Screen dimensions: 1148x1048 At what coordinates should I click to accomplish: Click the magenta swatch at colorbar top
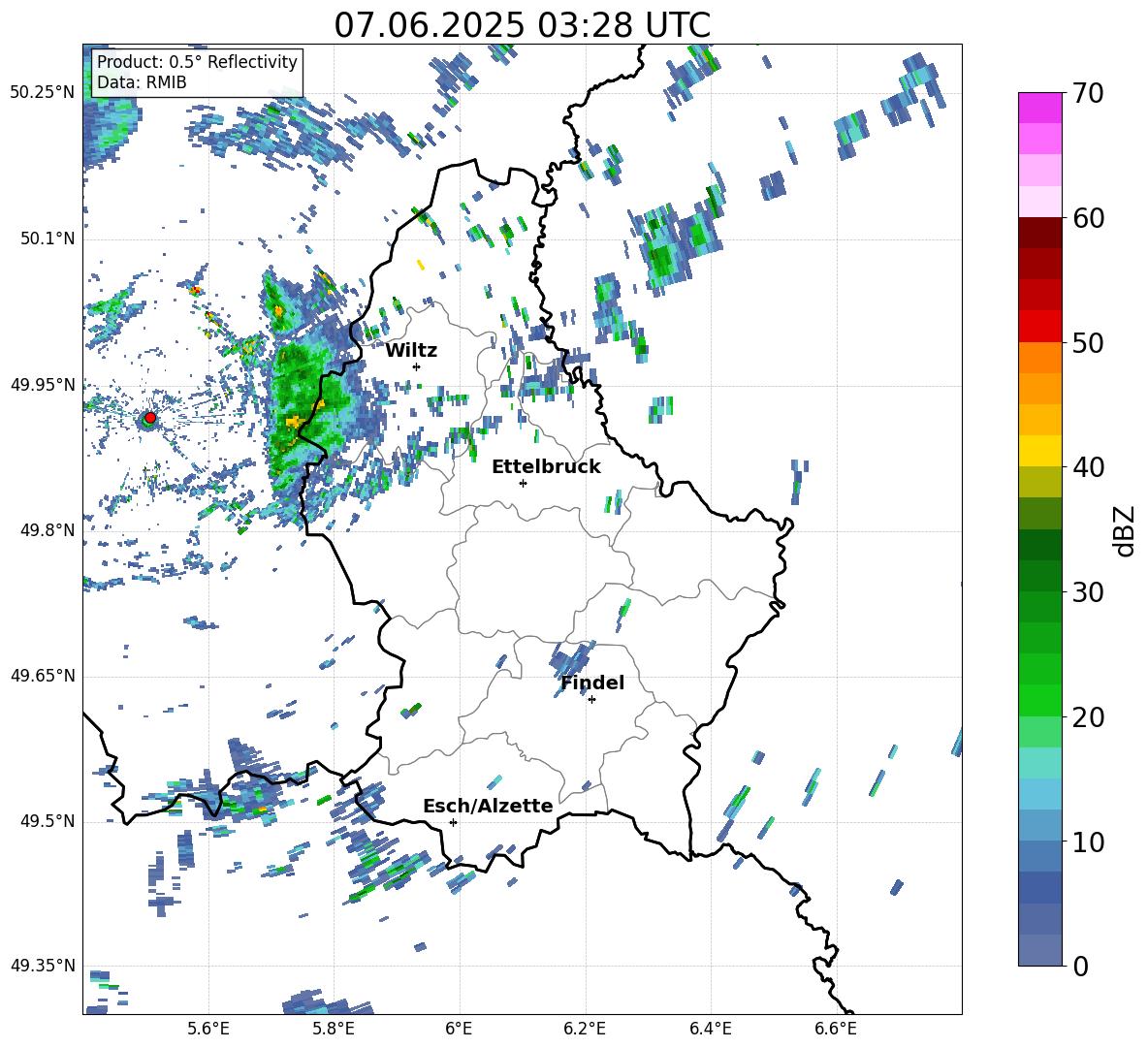pos(1039,108)
